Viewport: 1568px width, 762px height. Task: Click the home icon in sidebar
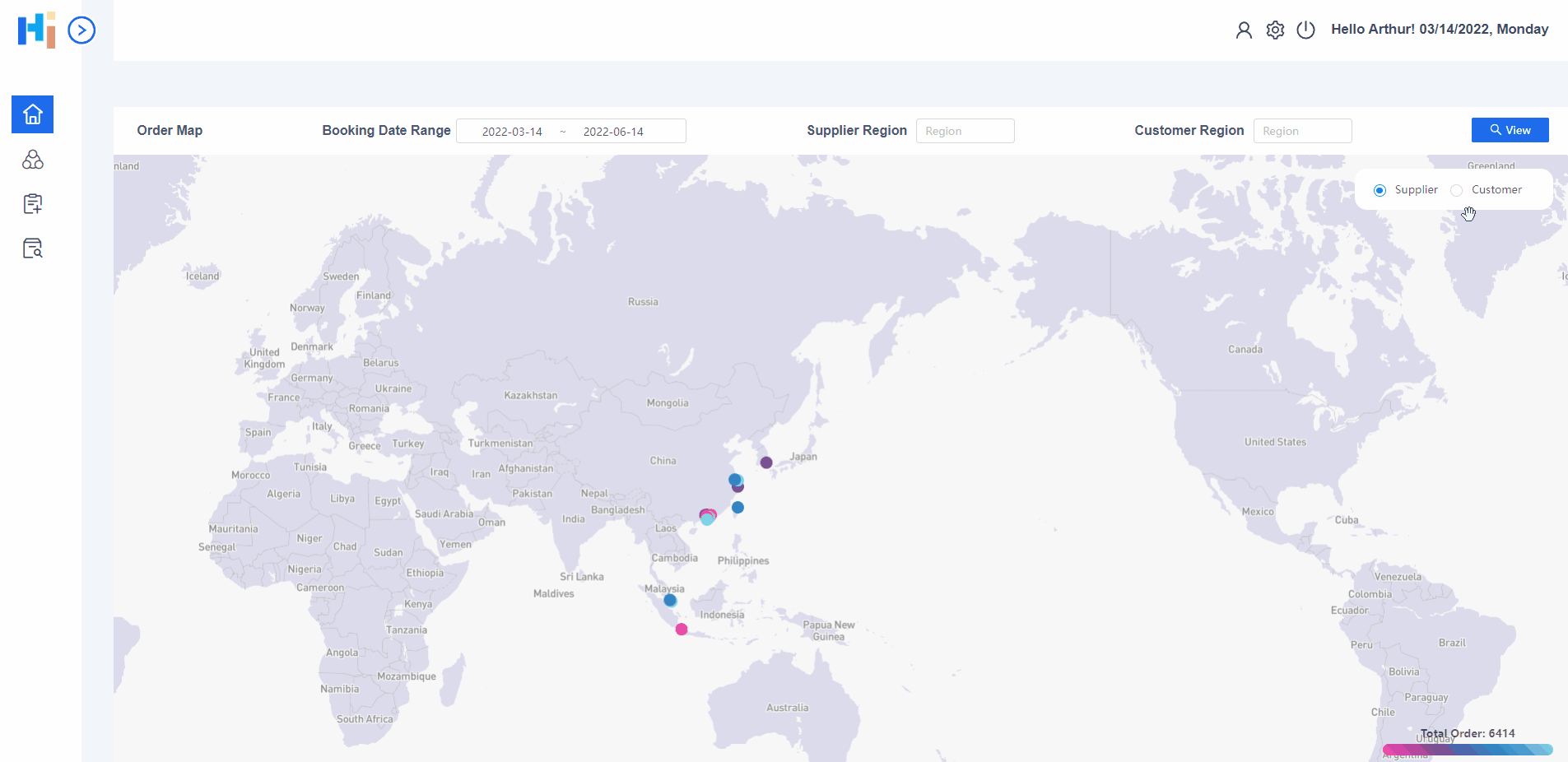(32, 114)
